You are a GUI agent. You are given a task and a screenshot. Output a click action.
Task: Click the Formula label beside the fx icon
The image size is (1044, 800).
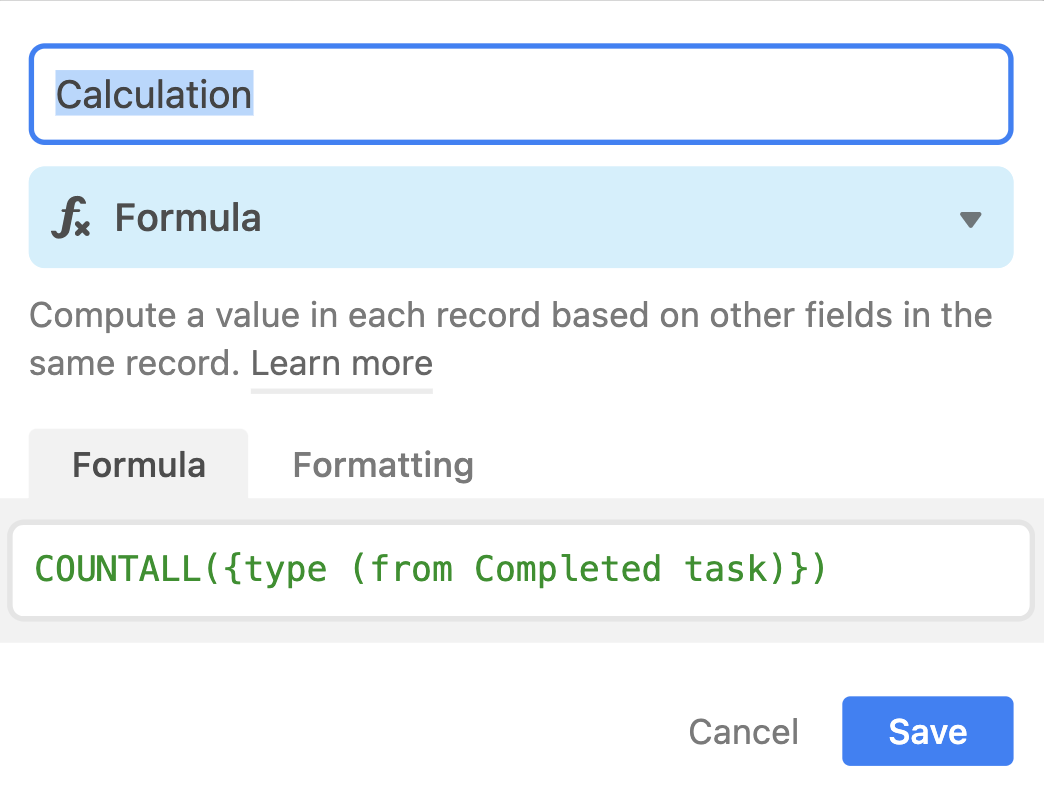pos(188,218)
